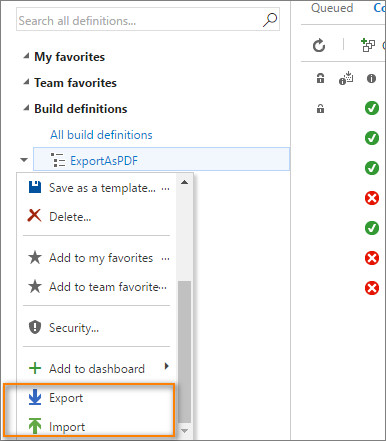Click the green upload Import icon
Screen dimensions: 386x441
pos(35,426)
